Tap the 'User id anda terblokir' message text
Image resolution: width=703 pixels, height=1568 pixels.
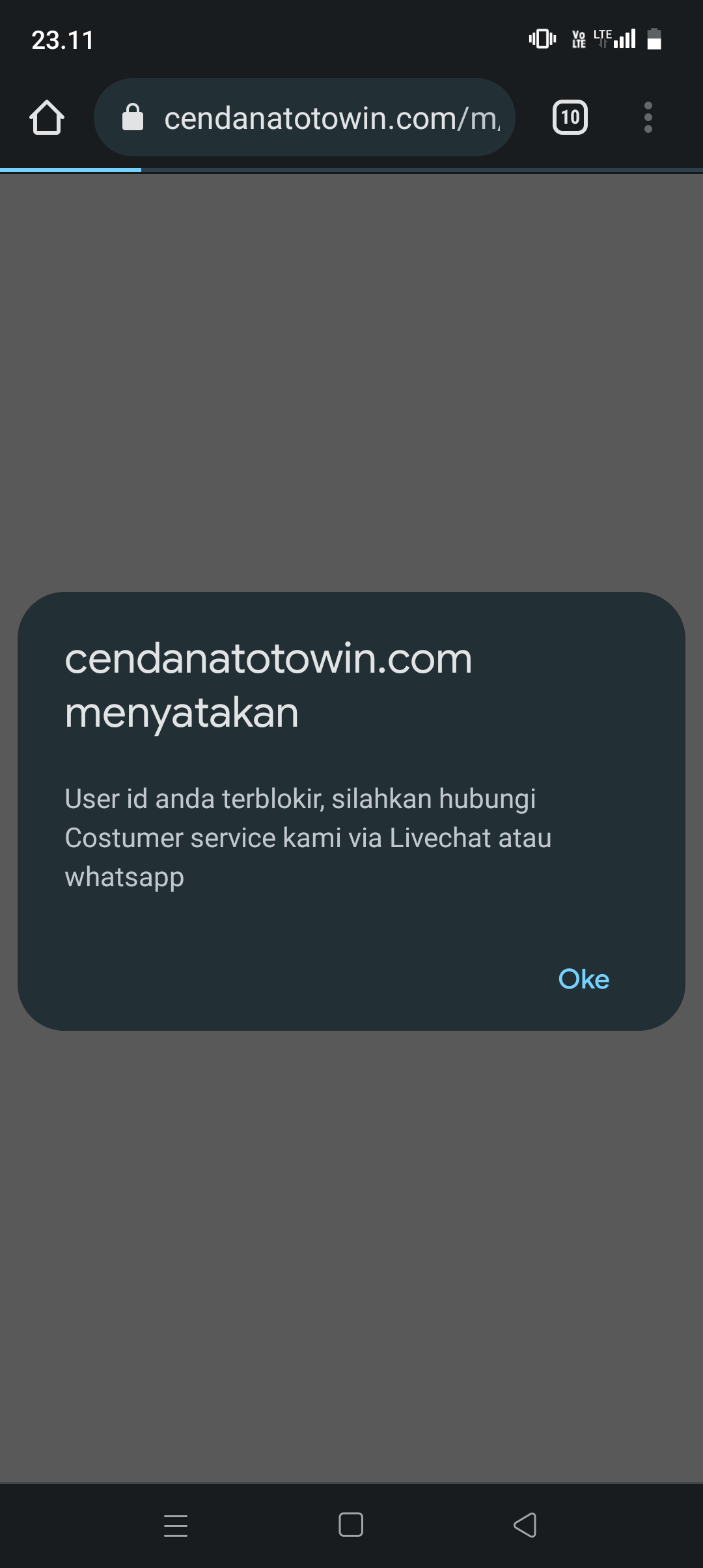pyautogui.click(x=308, y=837)
